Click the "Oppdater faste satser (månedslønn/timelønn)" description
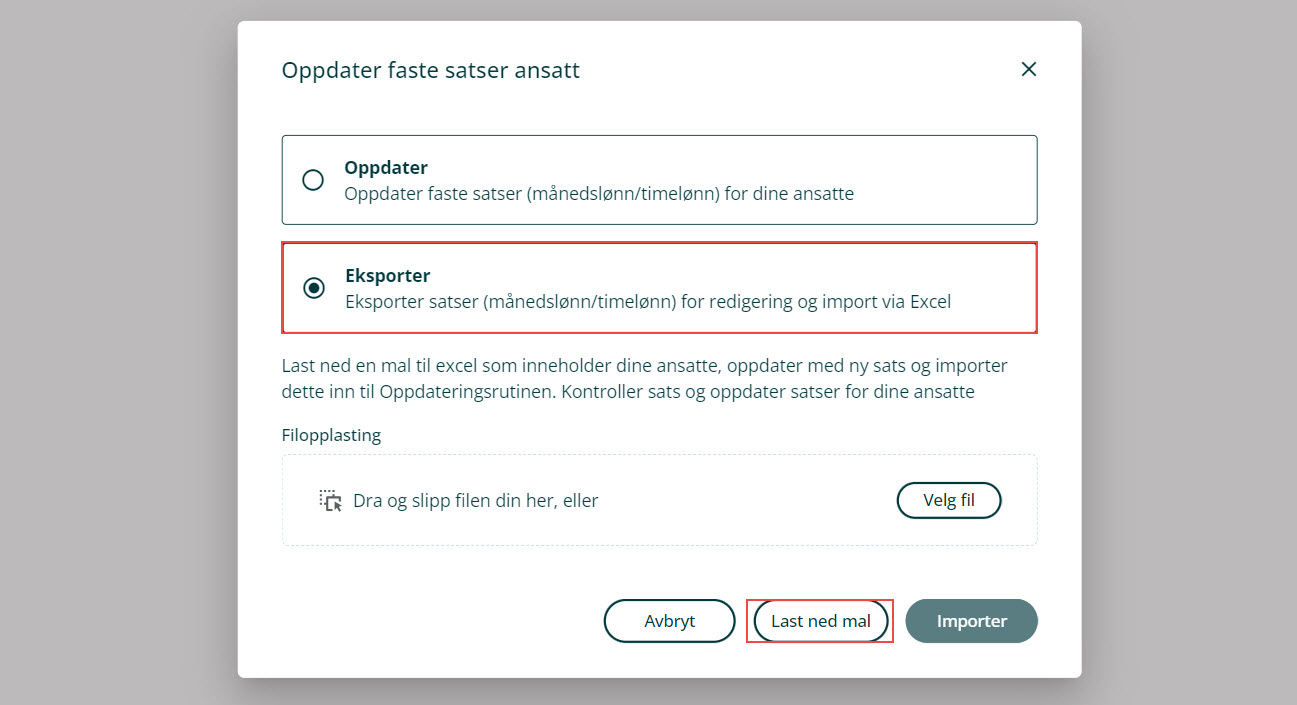This screenshot has height=705, width=1297. (598, 194)
